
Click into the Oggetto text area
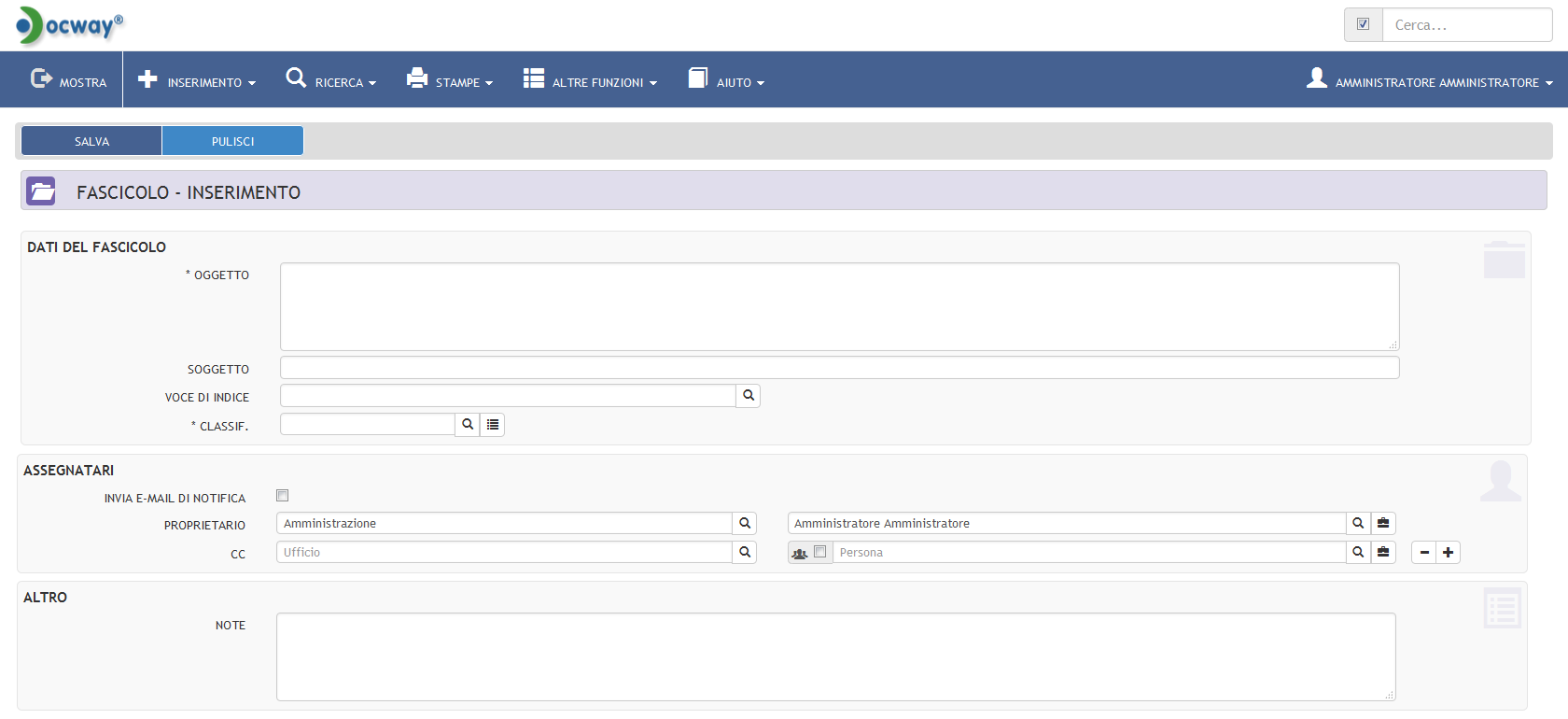pyautogui.click(x=839, y=306)
